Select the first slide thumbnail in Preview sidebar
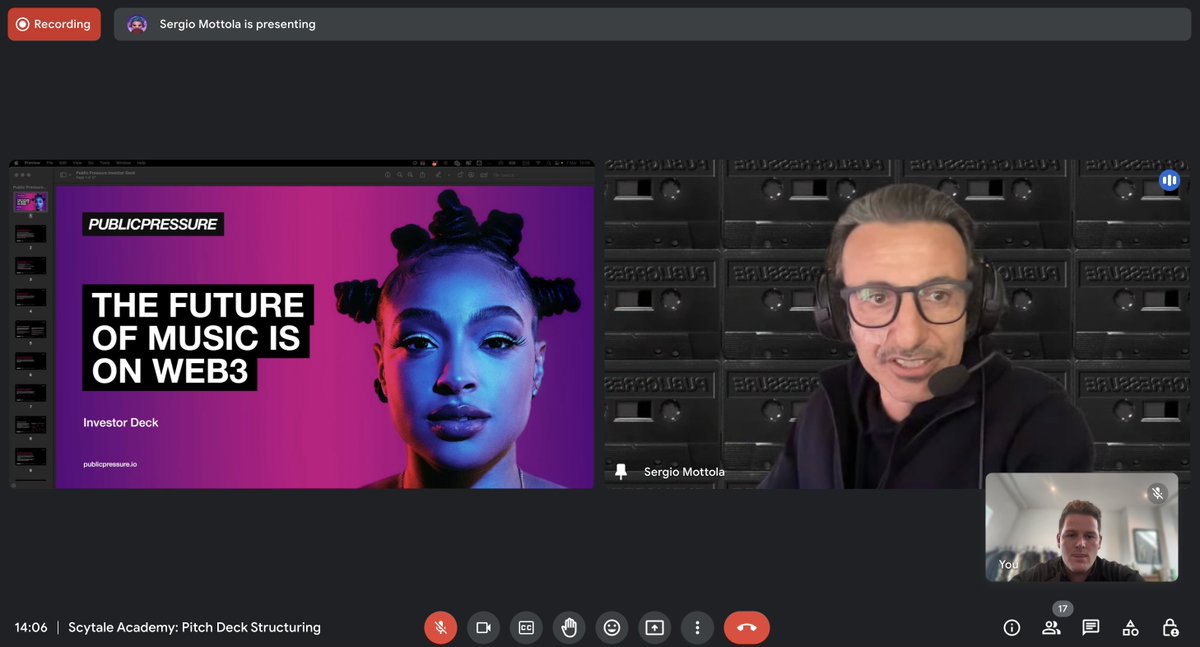The height and width of the screenshot is (647, 1200). (x=29, y=200)
